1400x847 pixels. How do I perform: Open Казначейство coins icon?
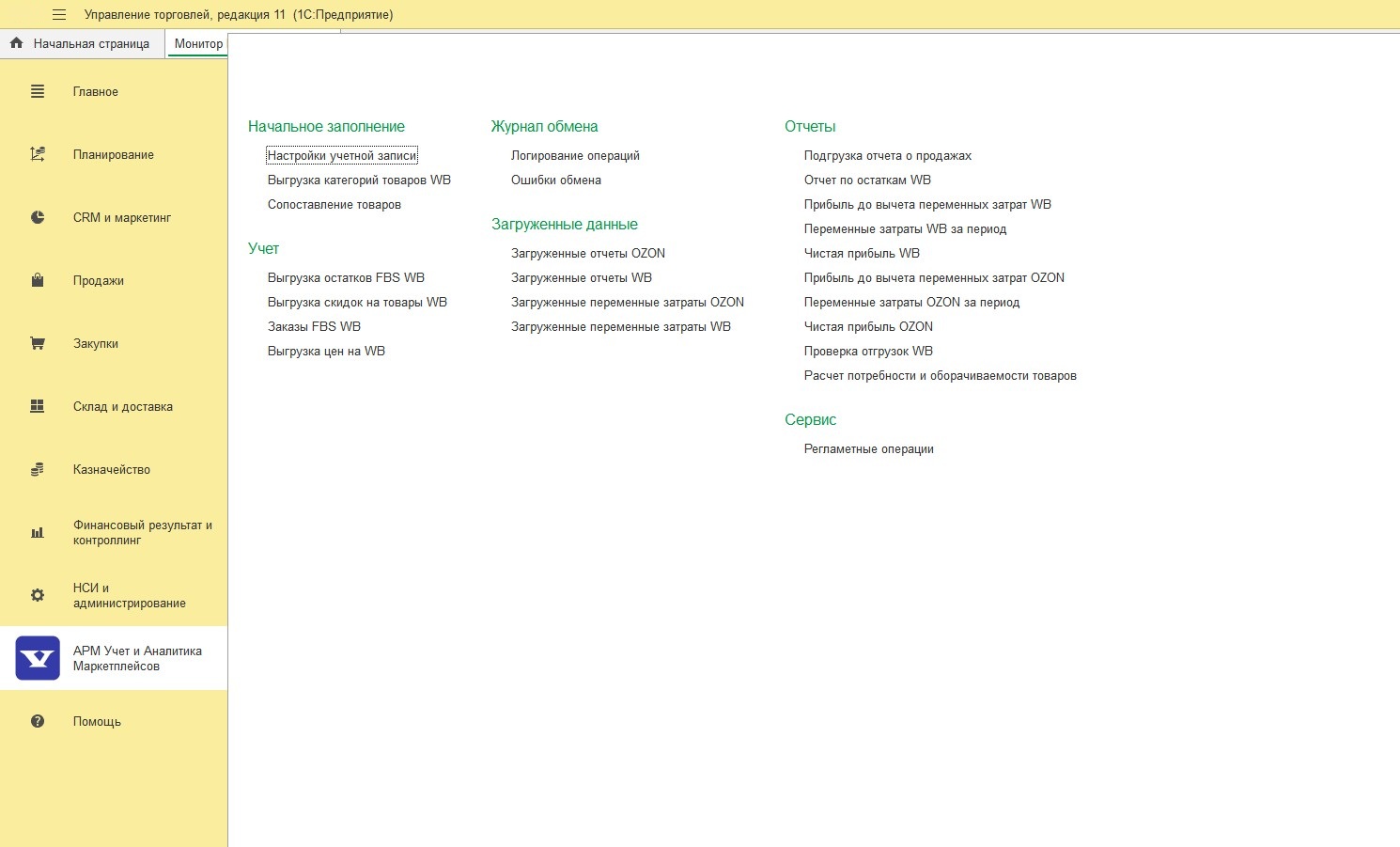click(x=38, y=469)
